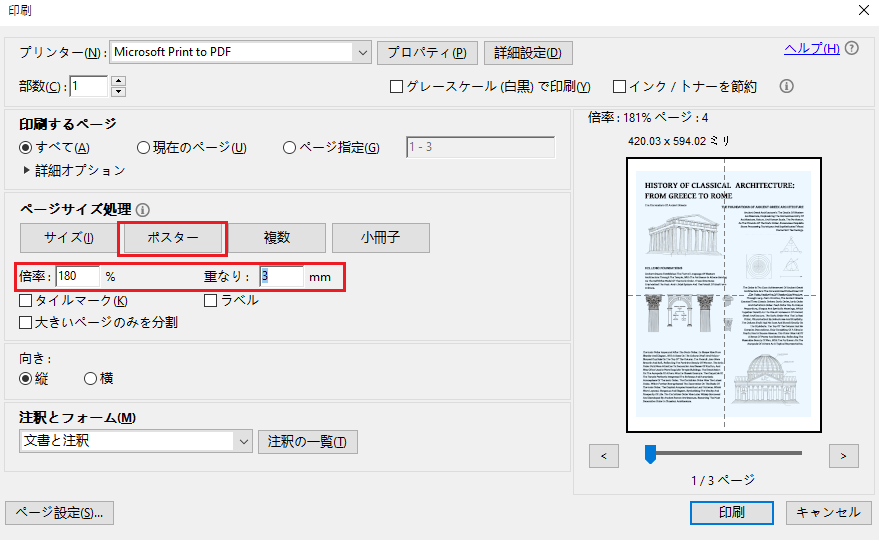The width and height of the screenshot is (879, 540).
Task: Click info icon next to ページサイズ処理
Action: point(143,210)
